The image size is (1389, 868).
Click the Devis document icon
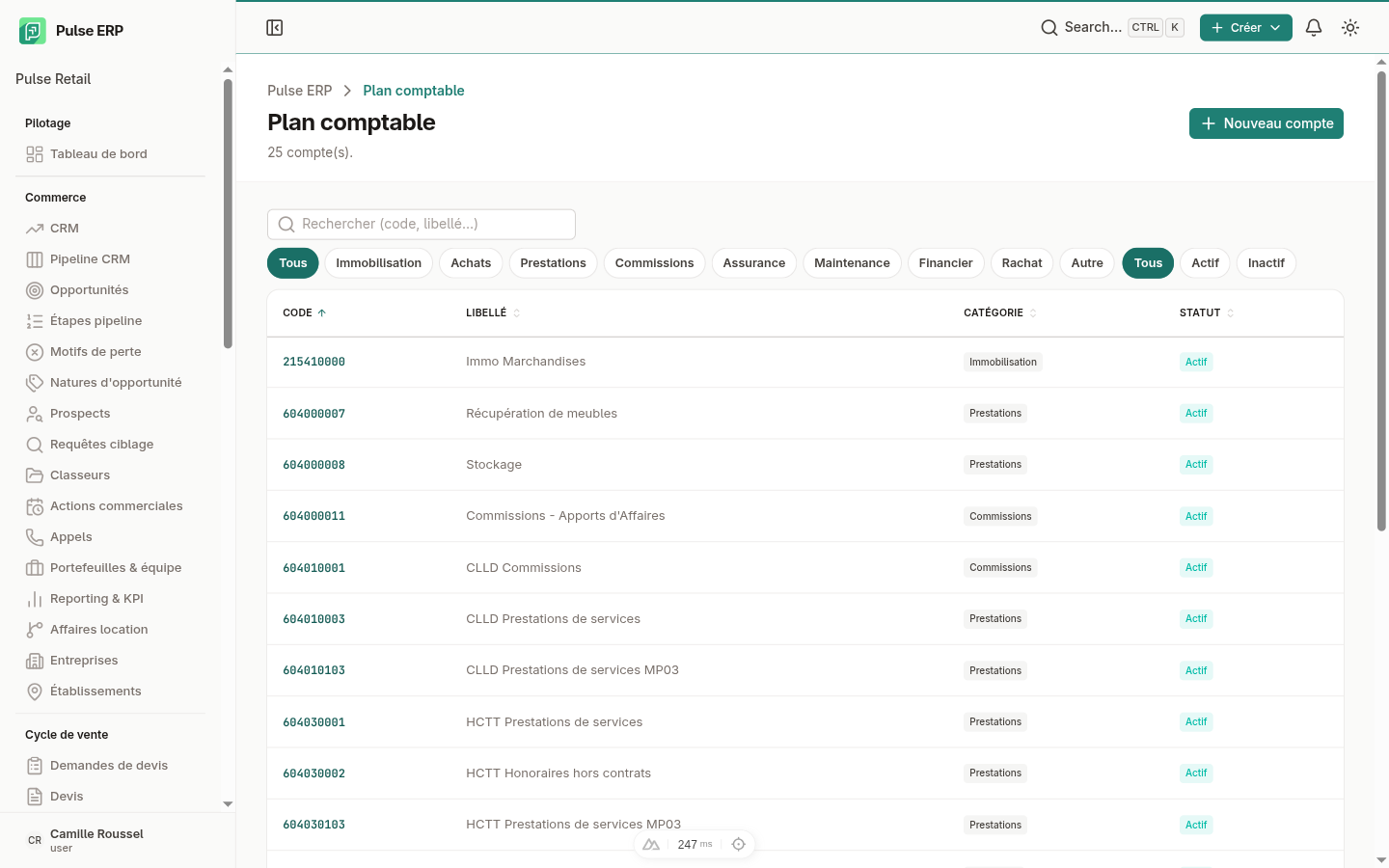tap(35, 797)
